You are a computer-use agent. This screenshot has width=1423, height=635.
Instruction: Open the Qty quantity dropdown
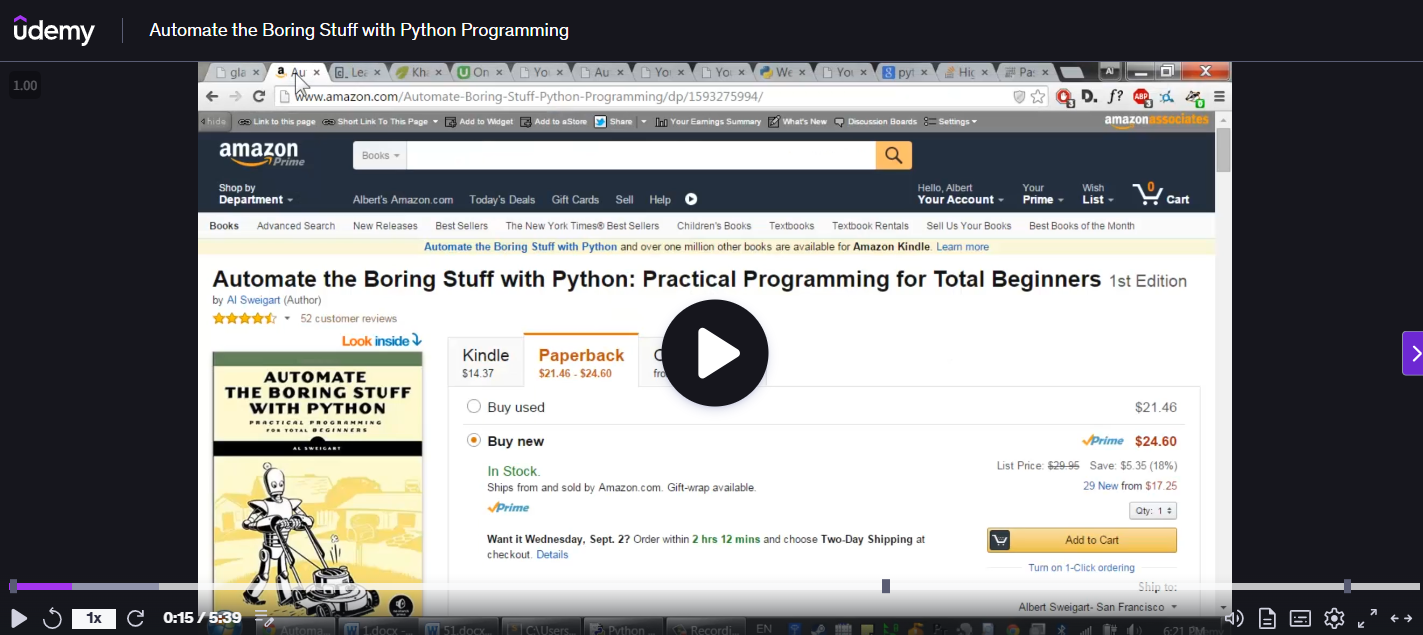1153,511
